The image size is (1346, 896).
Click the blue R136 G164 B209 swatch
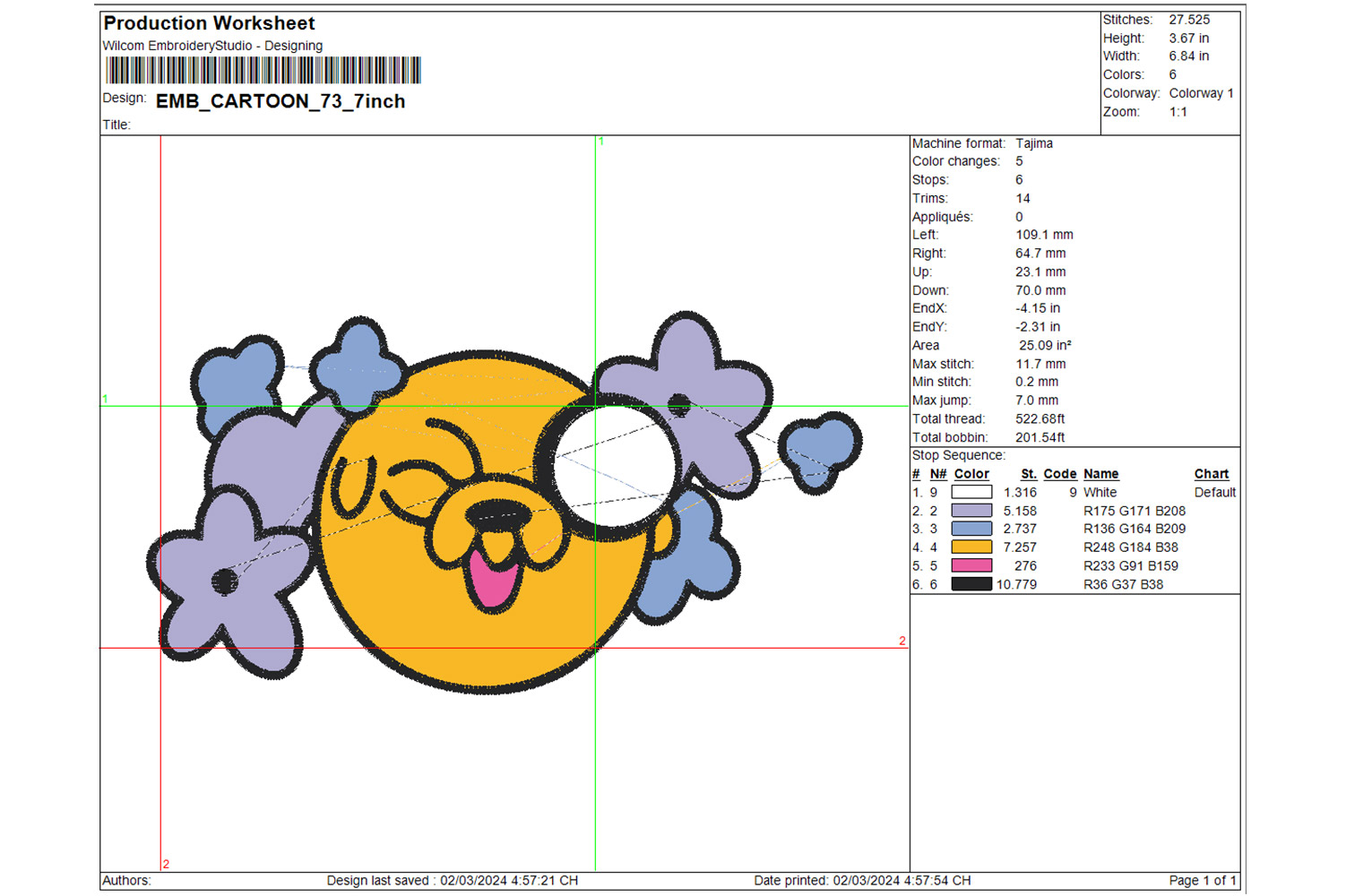pos(971,529)
